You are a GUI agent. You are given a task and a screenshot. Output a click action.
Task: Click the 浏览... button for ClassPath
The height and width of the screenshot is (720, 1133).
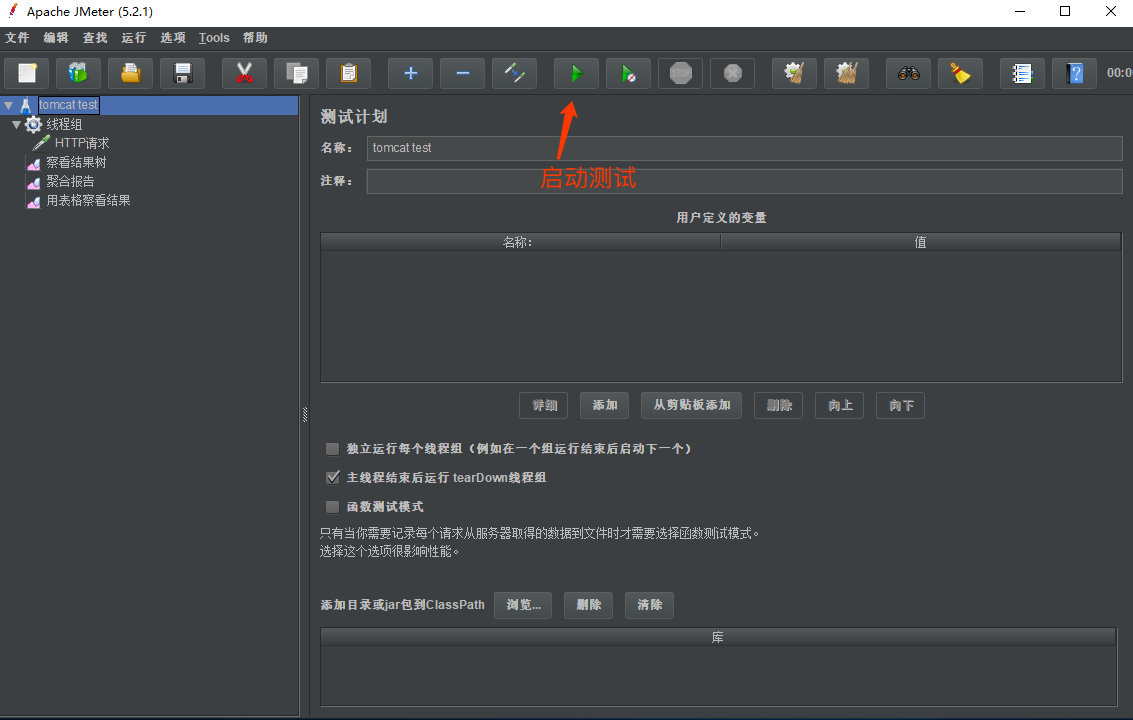[x=523, y=605]
